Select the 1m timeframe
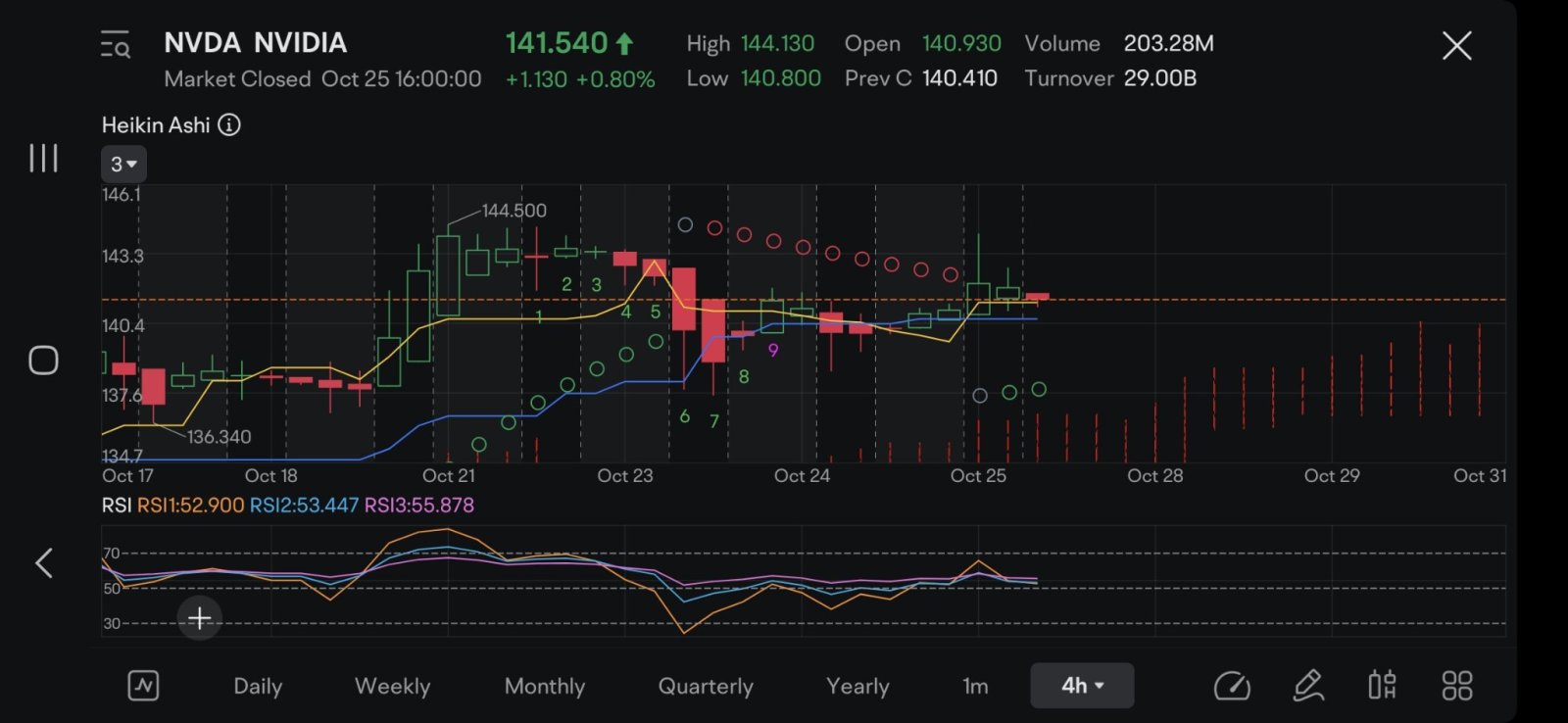 pyautogui.click(x=975, y=686)
